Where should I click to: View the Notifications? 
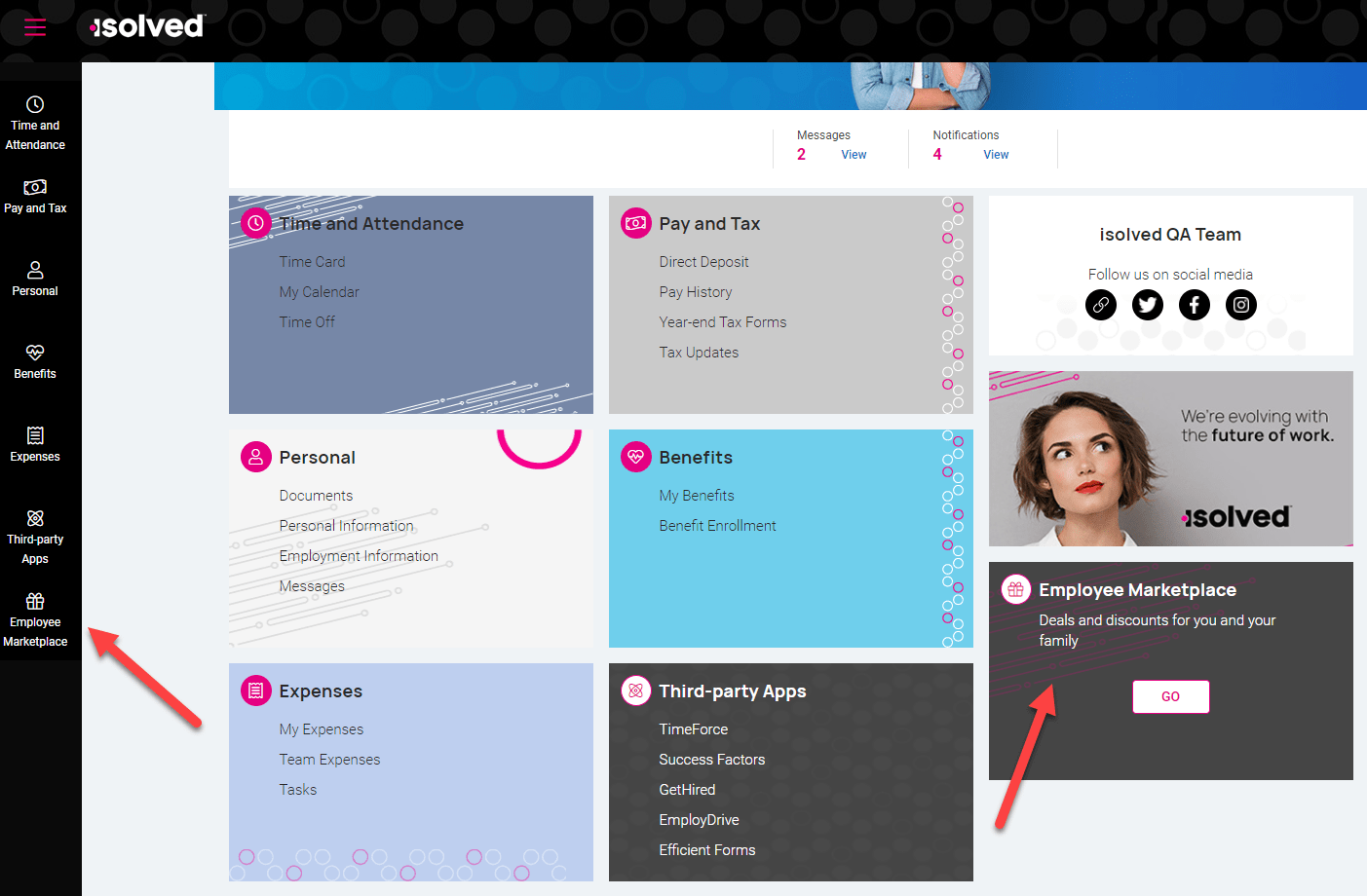(x=996, y=155)
